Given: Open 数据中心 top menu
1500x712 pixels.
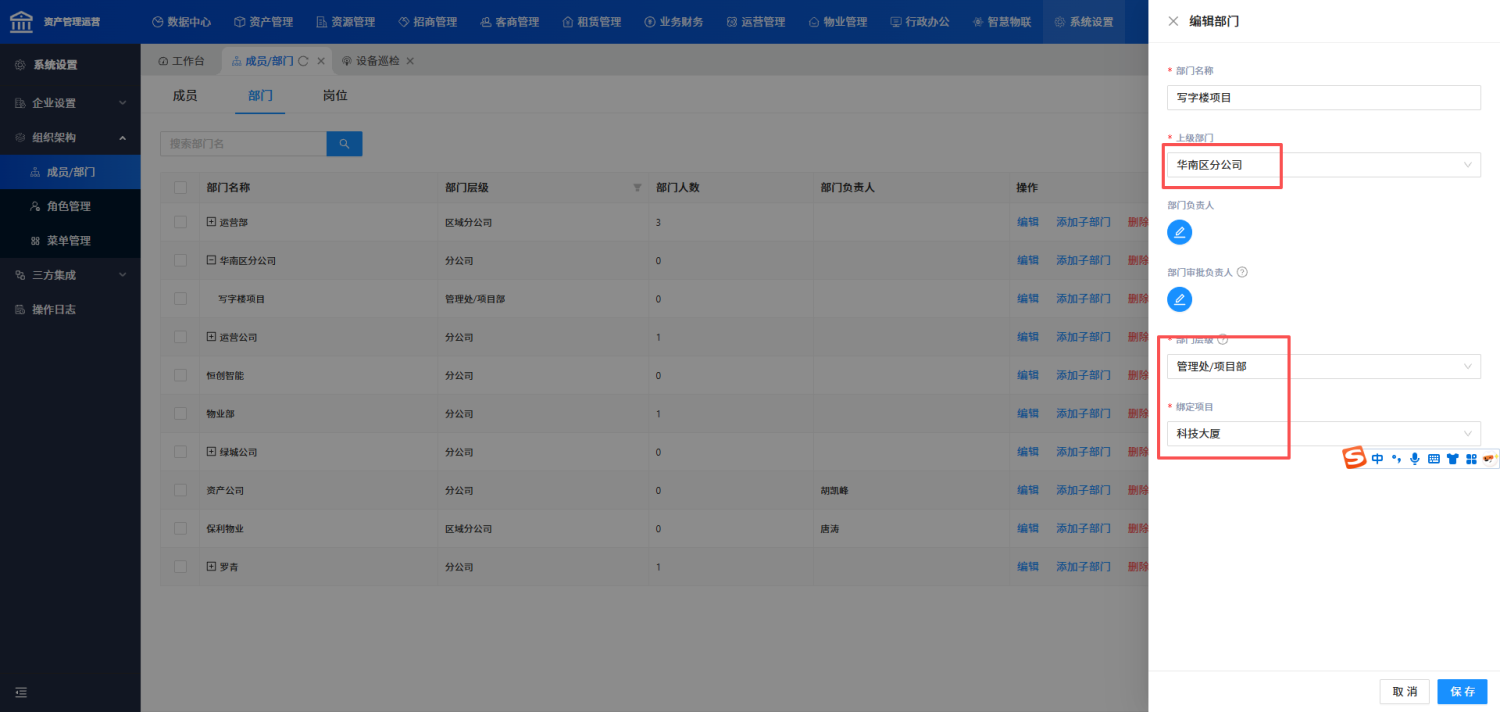Looking at the screenshot, I should pos(181,22).
